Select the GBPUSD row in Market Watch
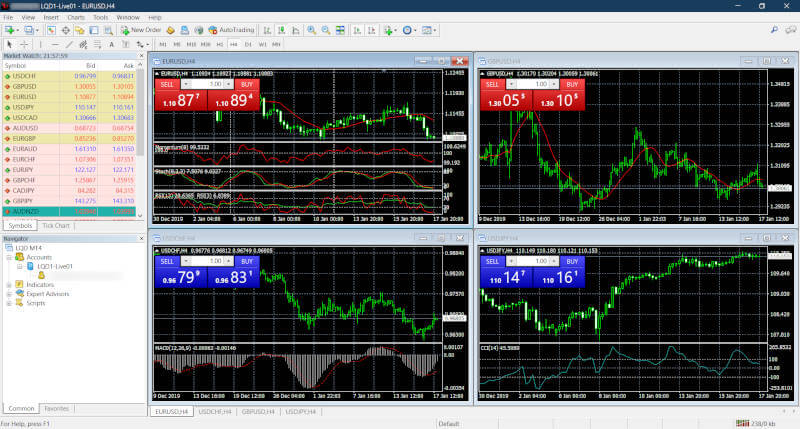Screen dimensions: 800x429 coord(27,85)
